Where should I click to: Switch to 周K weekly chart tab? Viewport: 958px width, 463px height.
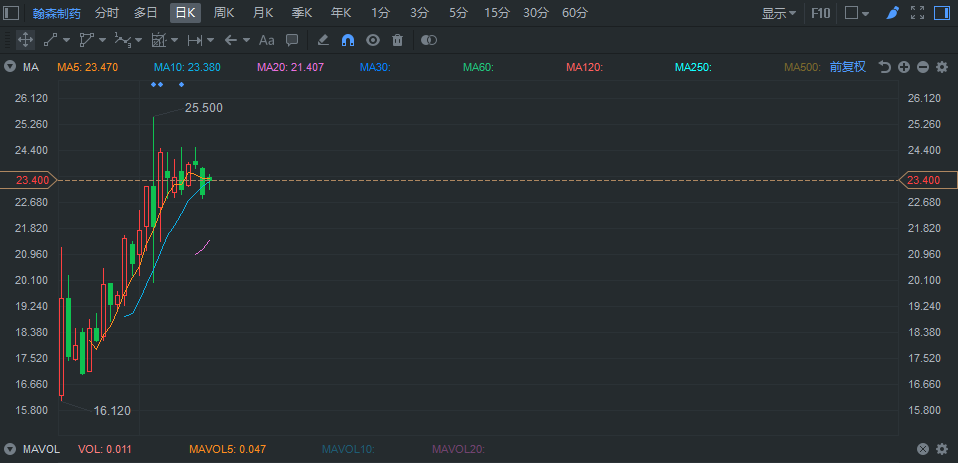click(224, 13)
